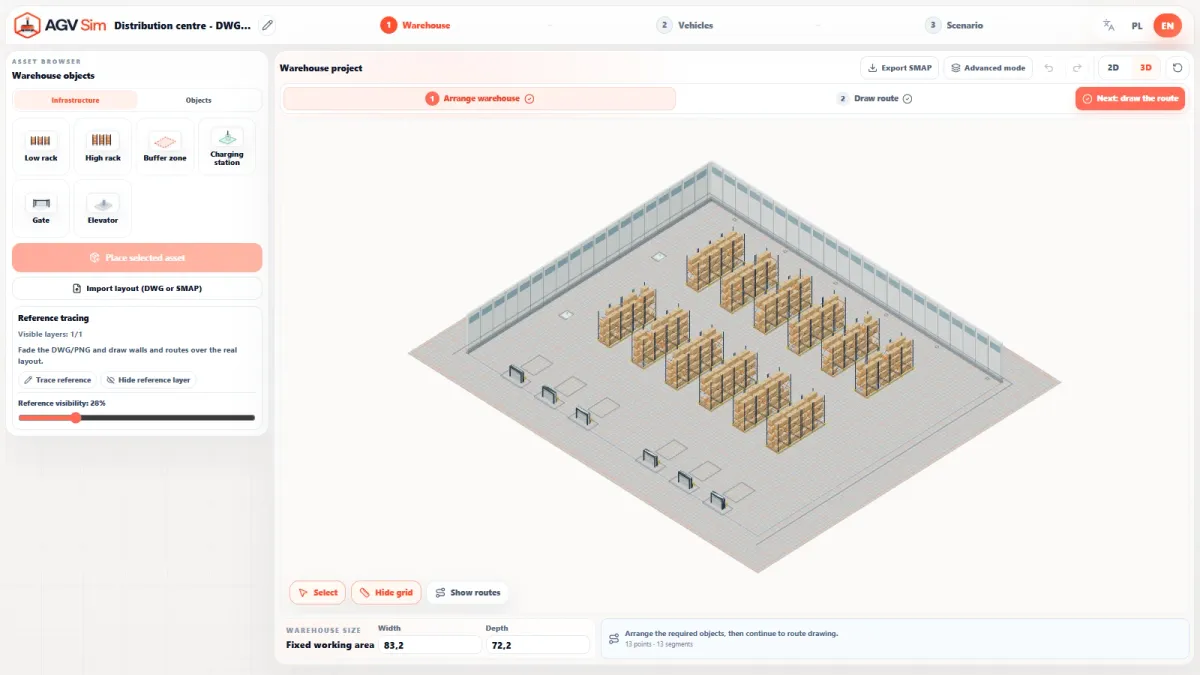1200x675 pixels.
Task: Click the AGV Sim logo icon
Action: tap(28, 25)
